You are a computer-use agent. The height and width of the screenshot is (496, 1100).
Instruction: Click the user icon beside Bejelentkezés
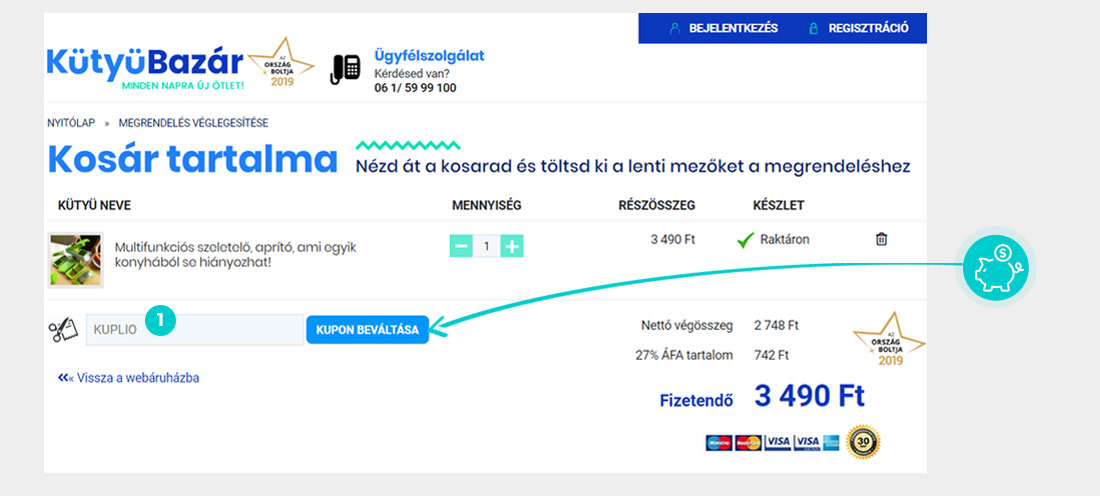pyautogui.click(x=675, y=29)
